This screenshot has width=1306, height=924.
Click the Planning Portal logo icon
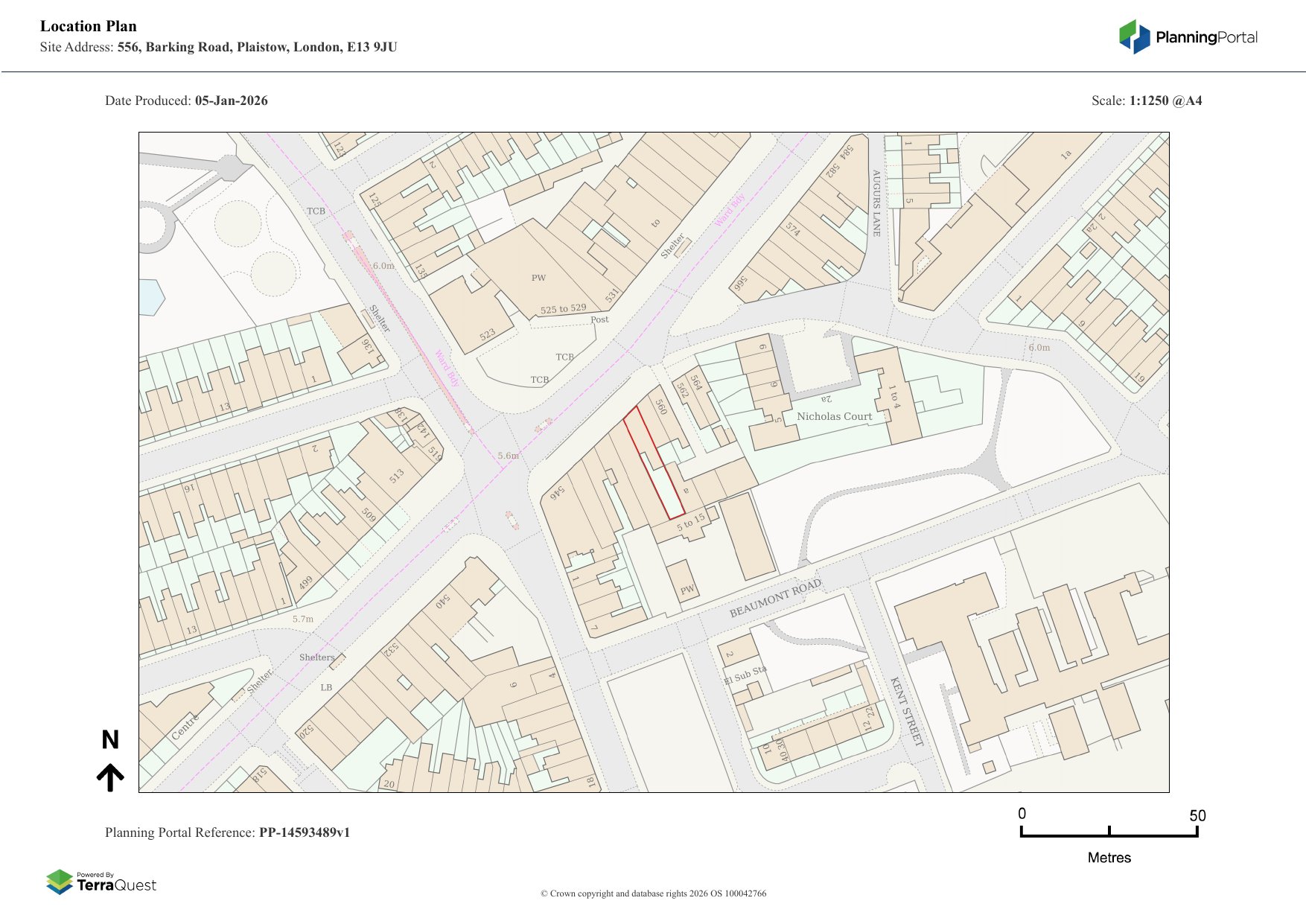click(x=1134, y=36)
